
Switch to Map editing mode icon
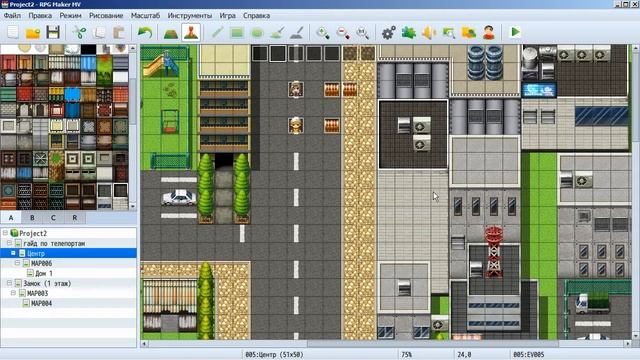pos(171,32)
